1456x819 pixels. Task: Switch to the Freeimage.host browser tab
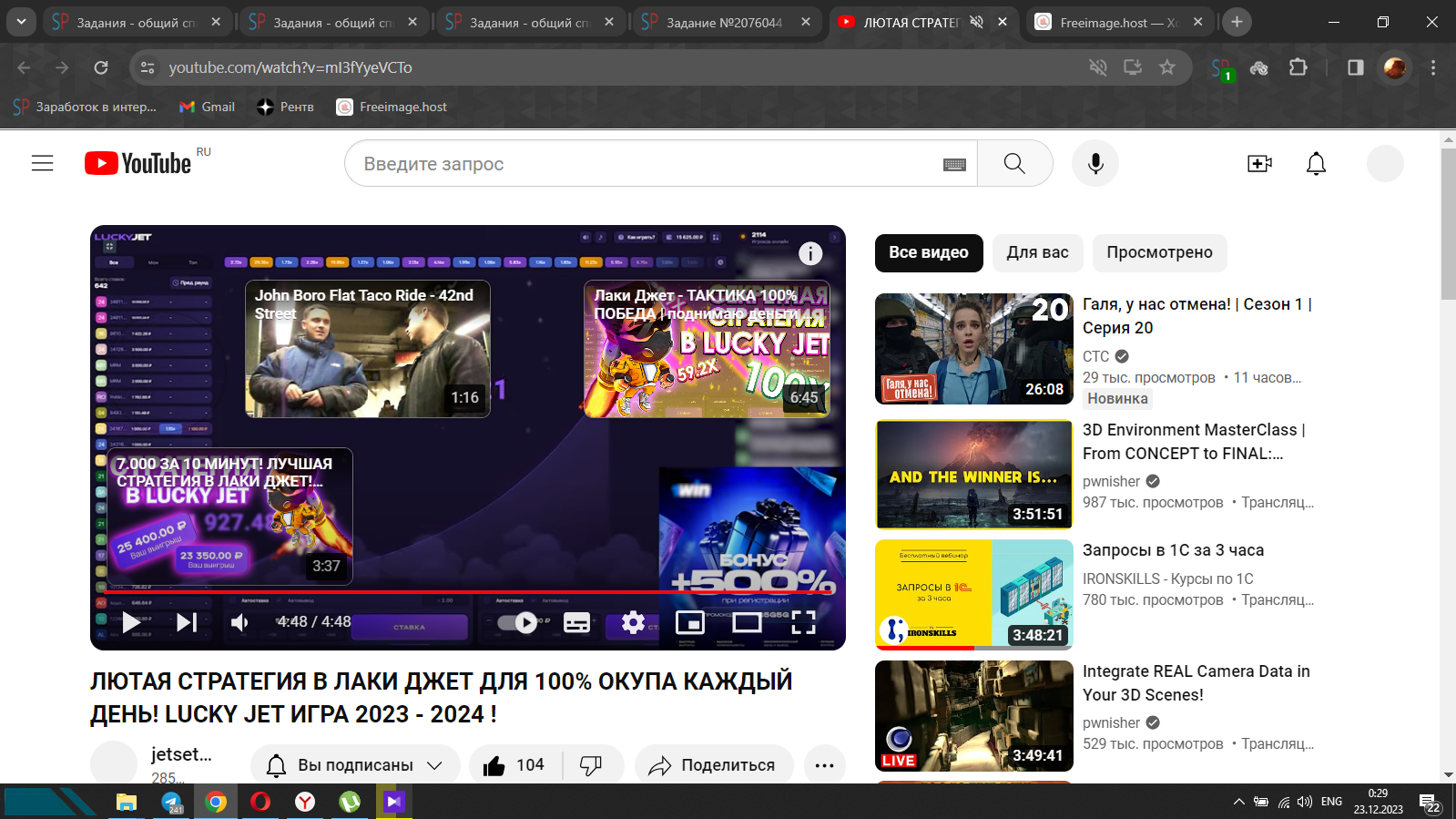(x=1116, y=22)
